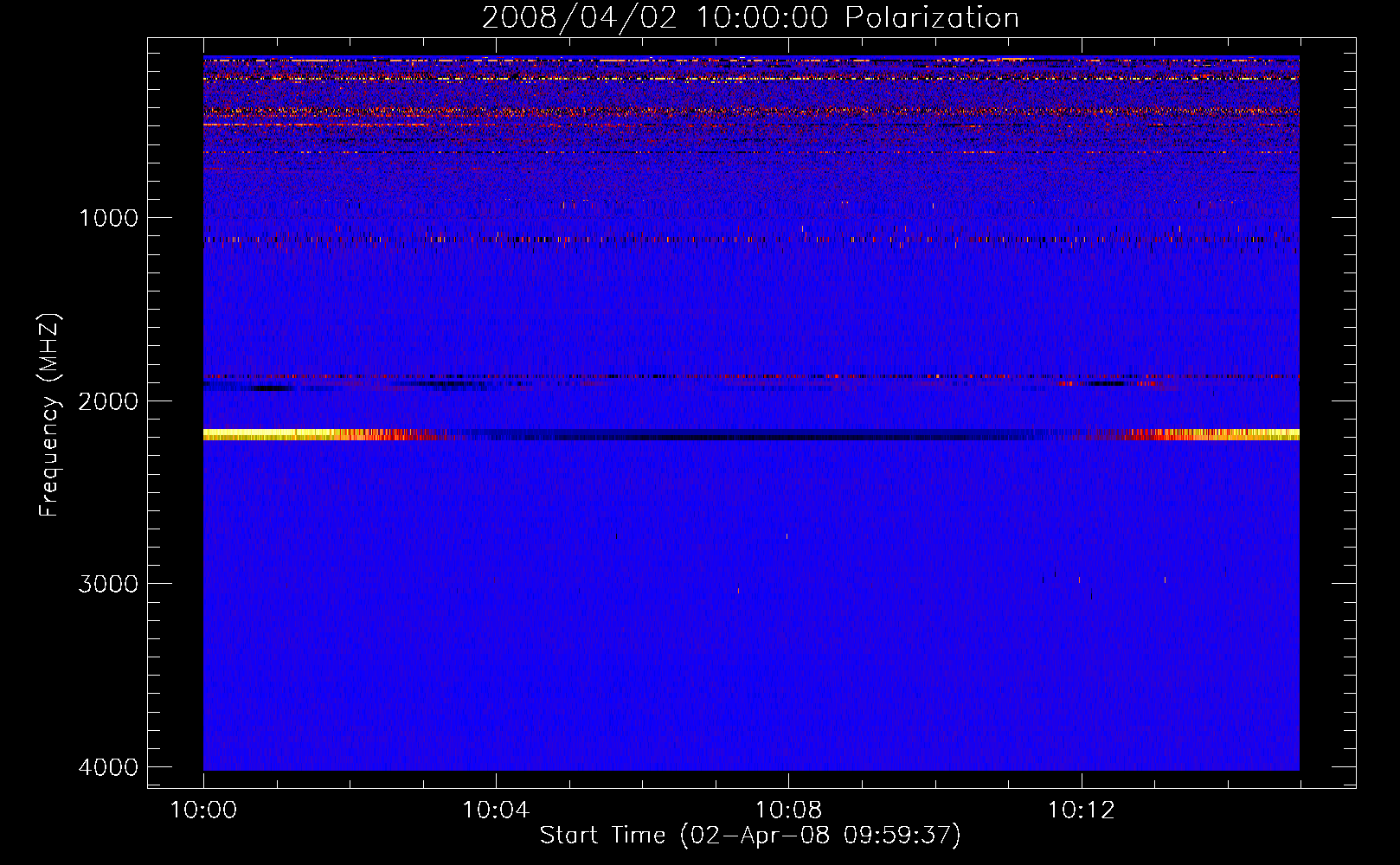This screenshot has height=865, width=1400.
Task: Click the 10:00 time tick label
Action: click(203, 811)
